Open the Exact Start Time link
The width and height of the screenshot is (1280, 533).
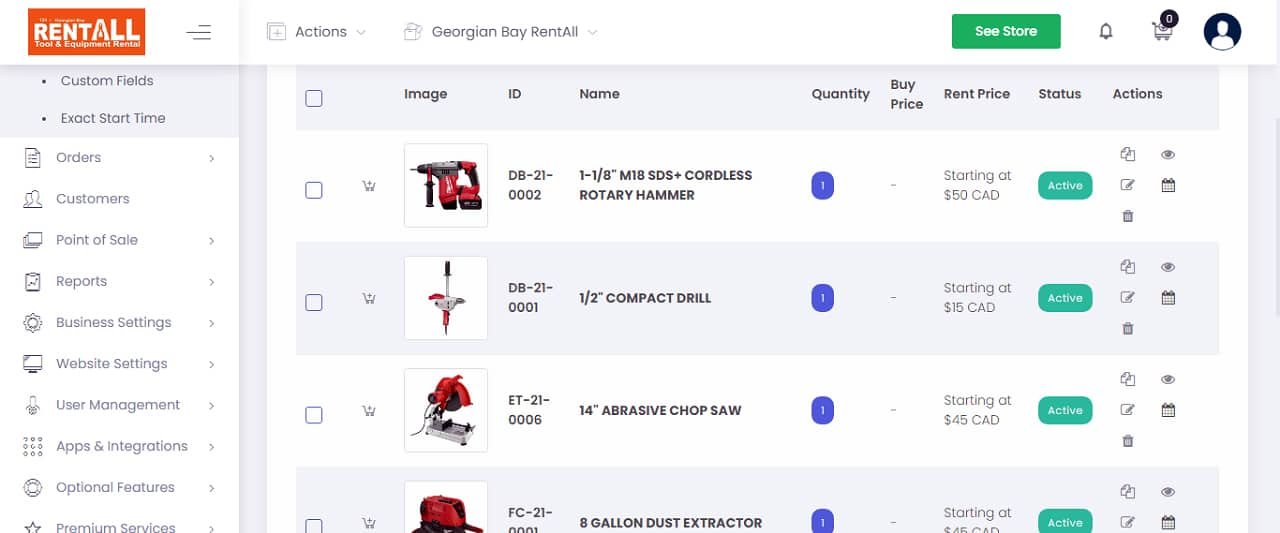113,118
